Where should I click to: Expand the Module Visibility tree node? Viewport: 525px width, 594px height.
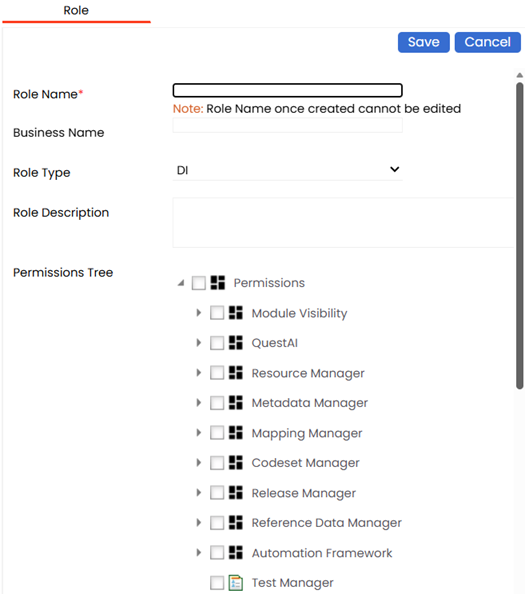[198, 313]
